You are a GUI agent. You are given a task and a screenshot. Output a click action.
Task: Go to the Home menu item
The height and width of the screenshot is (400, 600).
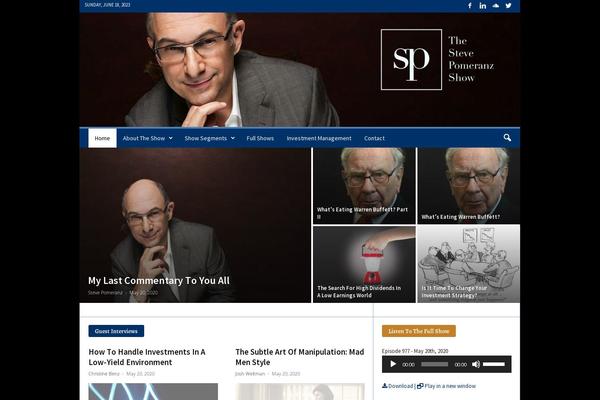coord(102,138)
